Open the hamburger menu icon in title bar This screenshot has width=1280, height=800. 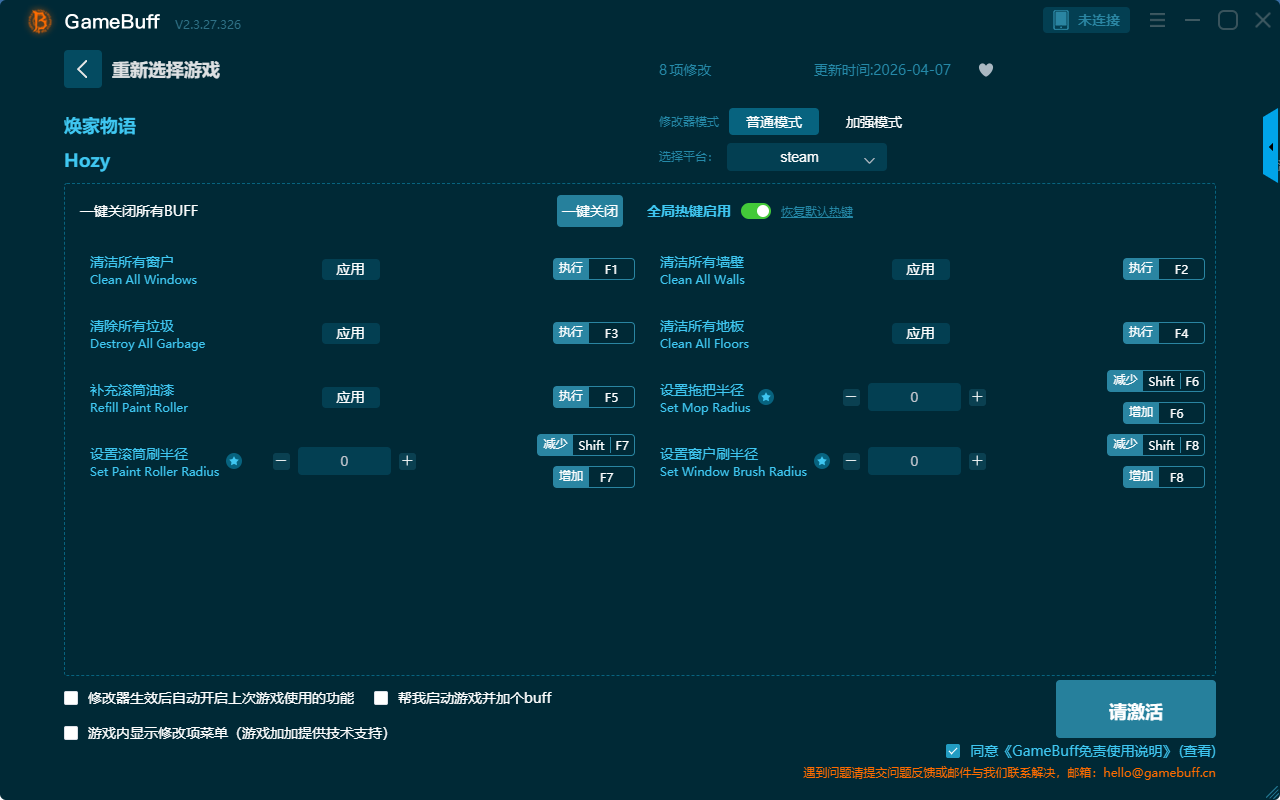coord(1157,21)
